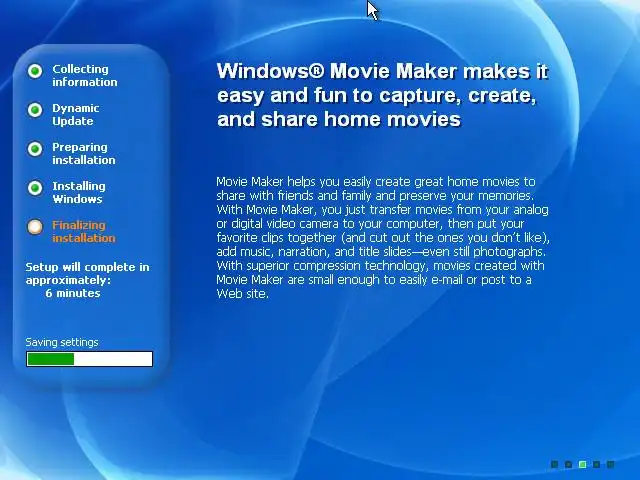Image resolution: width=640 pixels, height=480 pixels.
Task: Click the green bullet beside Installing Windows
Action: click(35, 188)
